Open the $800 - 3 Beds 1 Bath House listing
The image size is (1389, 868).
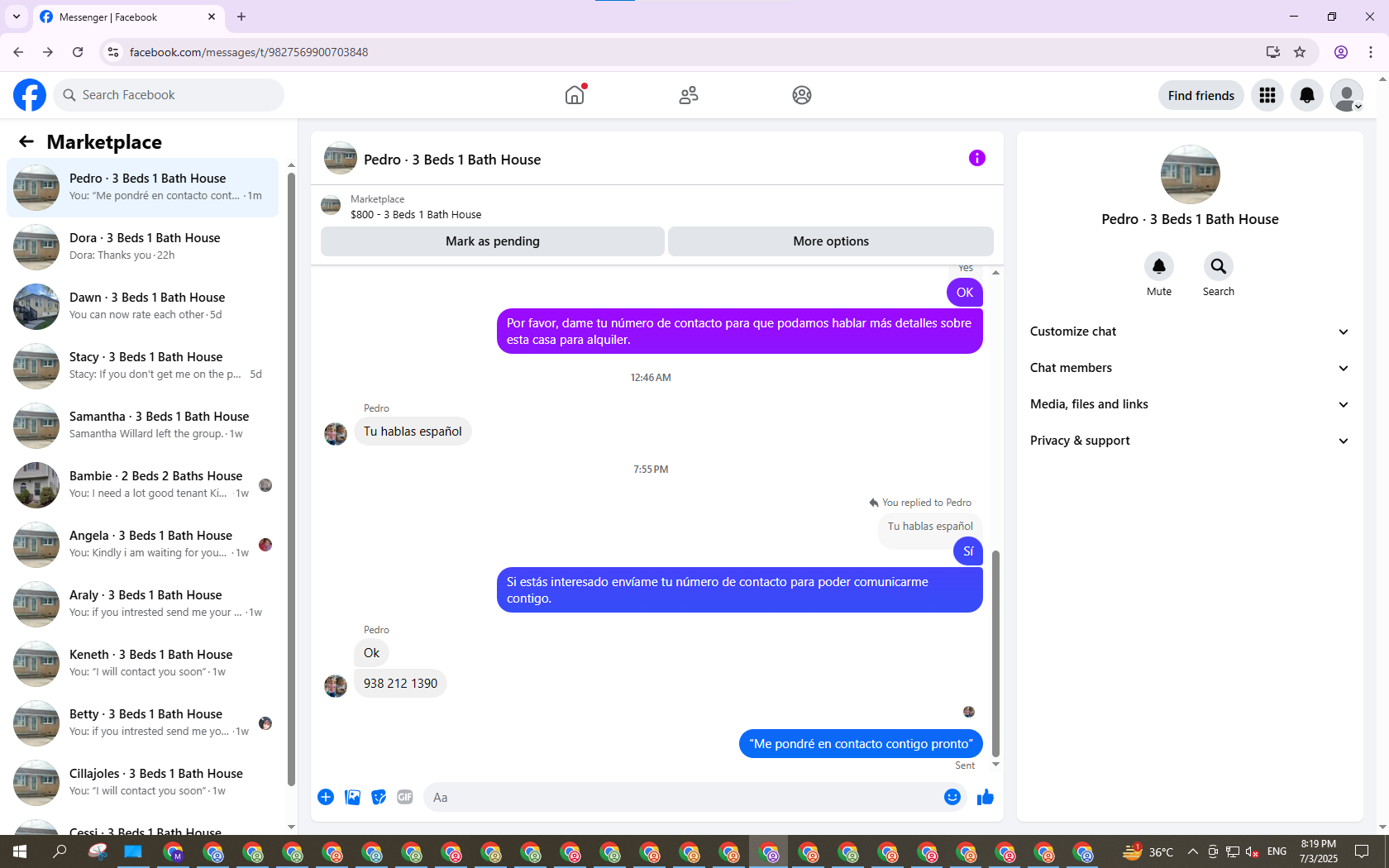pyautogui.click(x=416, y=214)
